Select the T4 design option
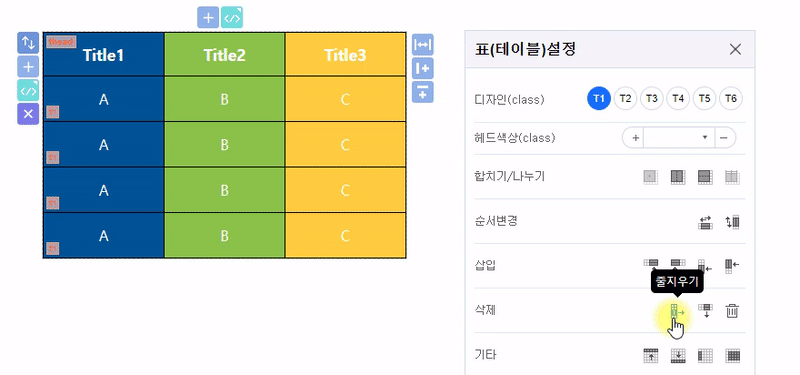 tap(678, 98)
